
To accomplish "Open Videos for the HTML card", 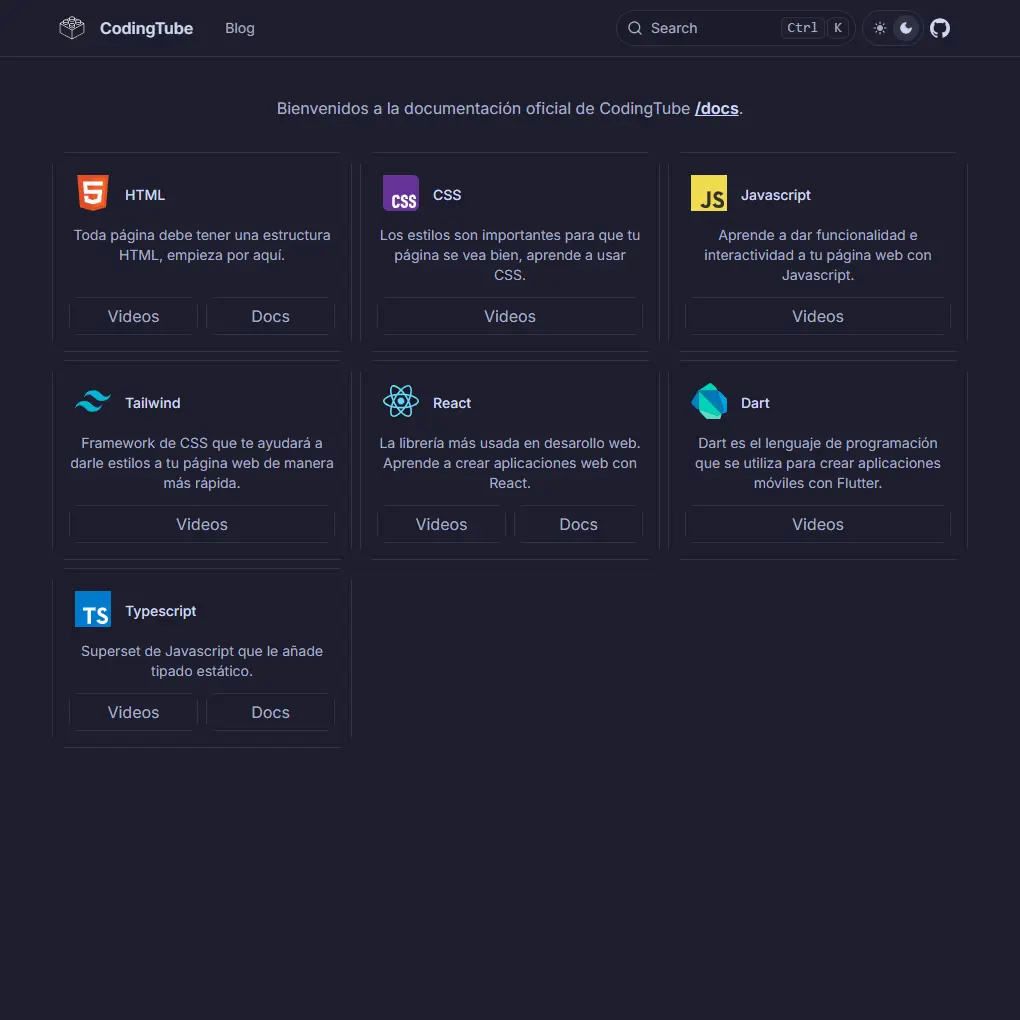I will pyautogui.click(x=132, y=315).
